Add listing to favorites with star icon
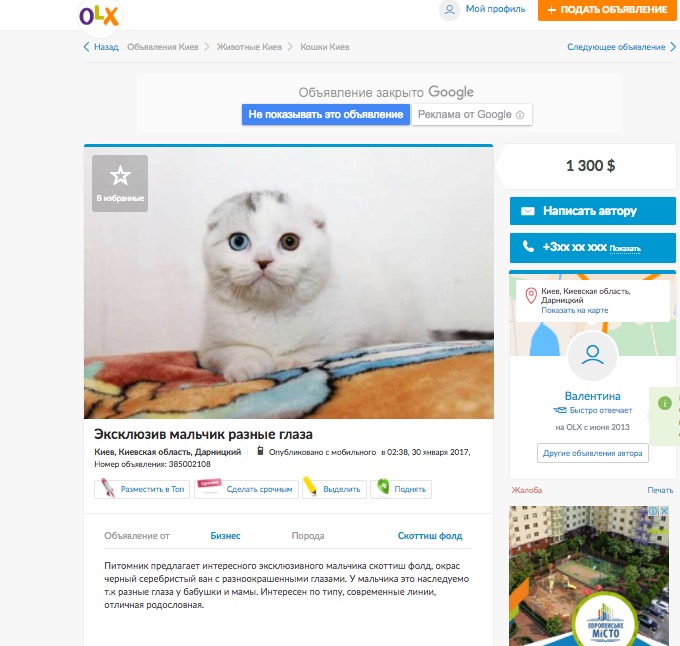 120,183
